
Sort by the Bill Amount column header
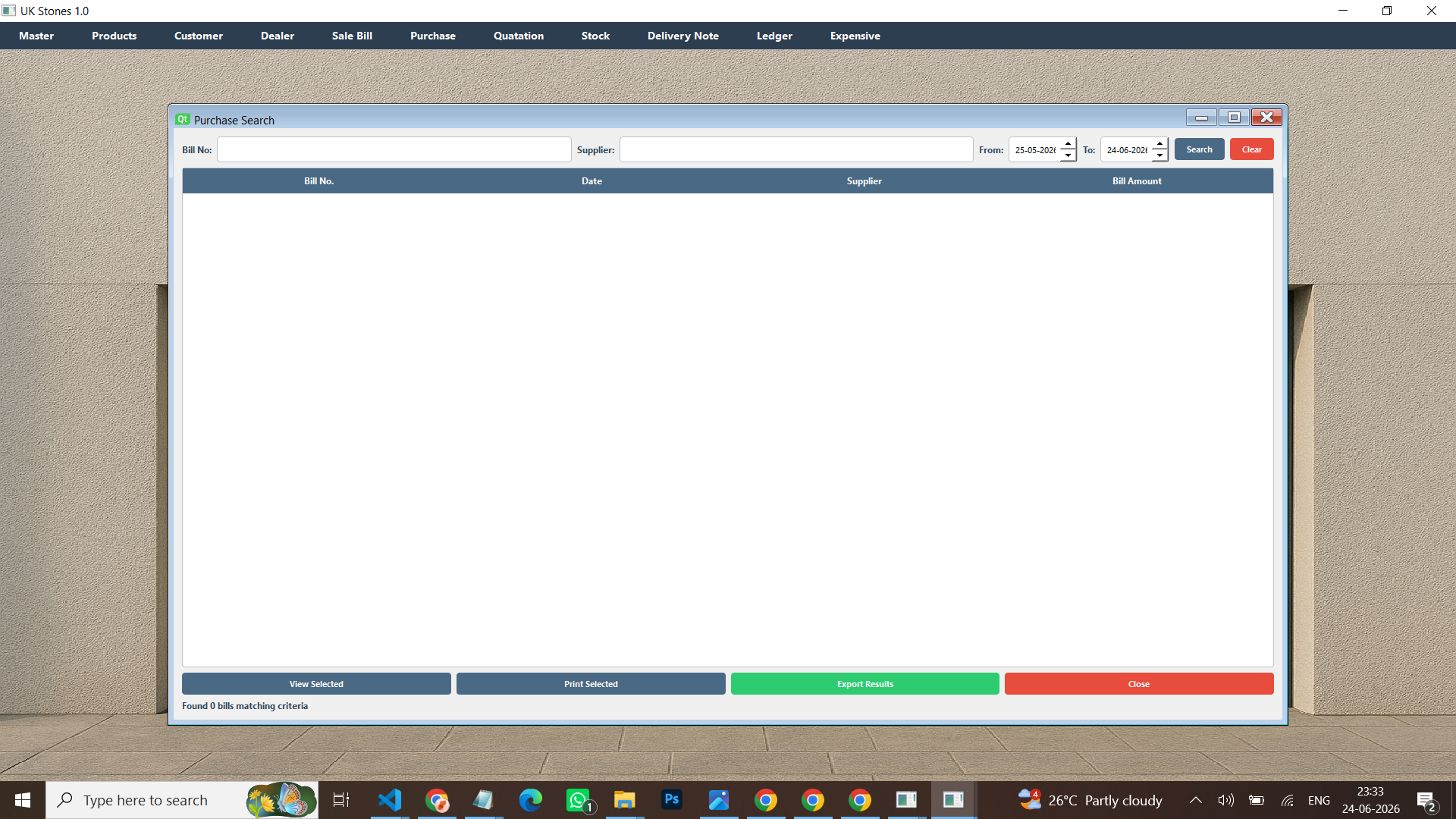point(1137,181)
